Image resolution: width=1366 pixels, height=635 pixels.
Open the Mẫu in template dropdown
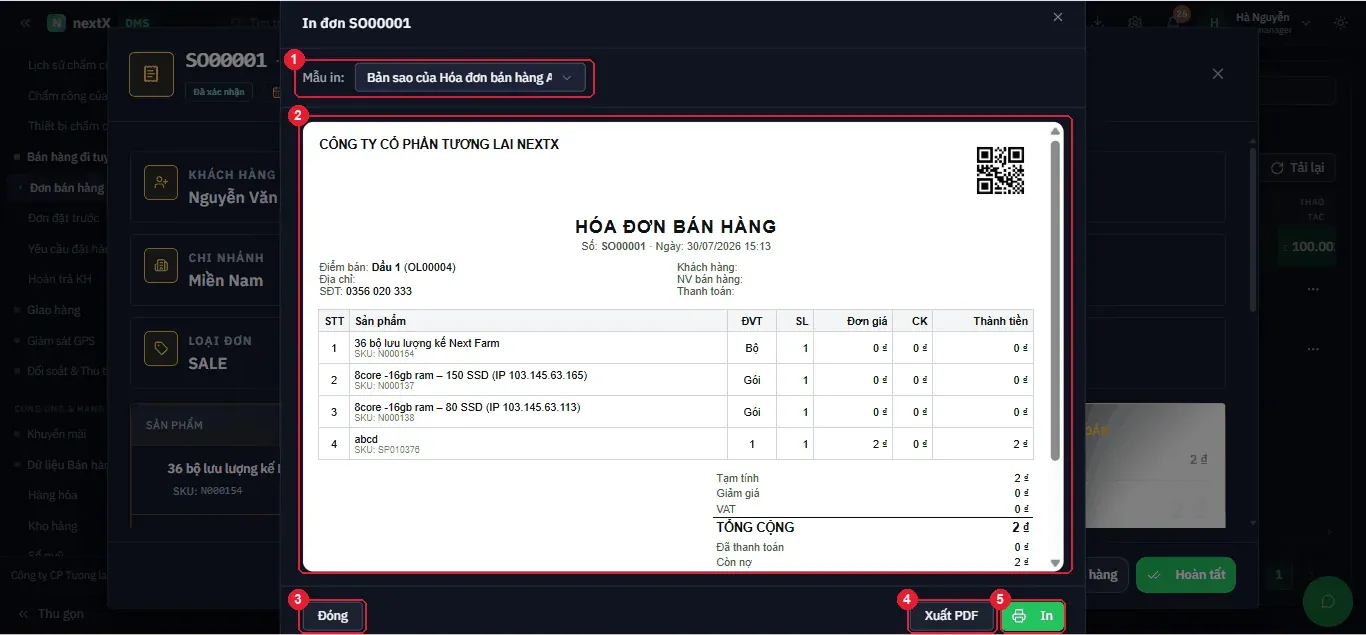[x=470, y=78]
